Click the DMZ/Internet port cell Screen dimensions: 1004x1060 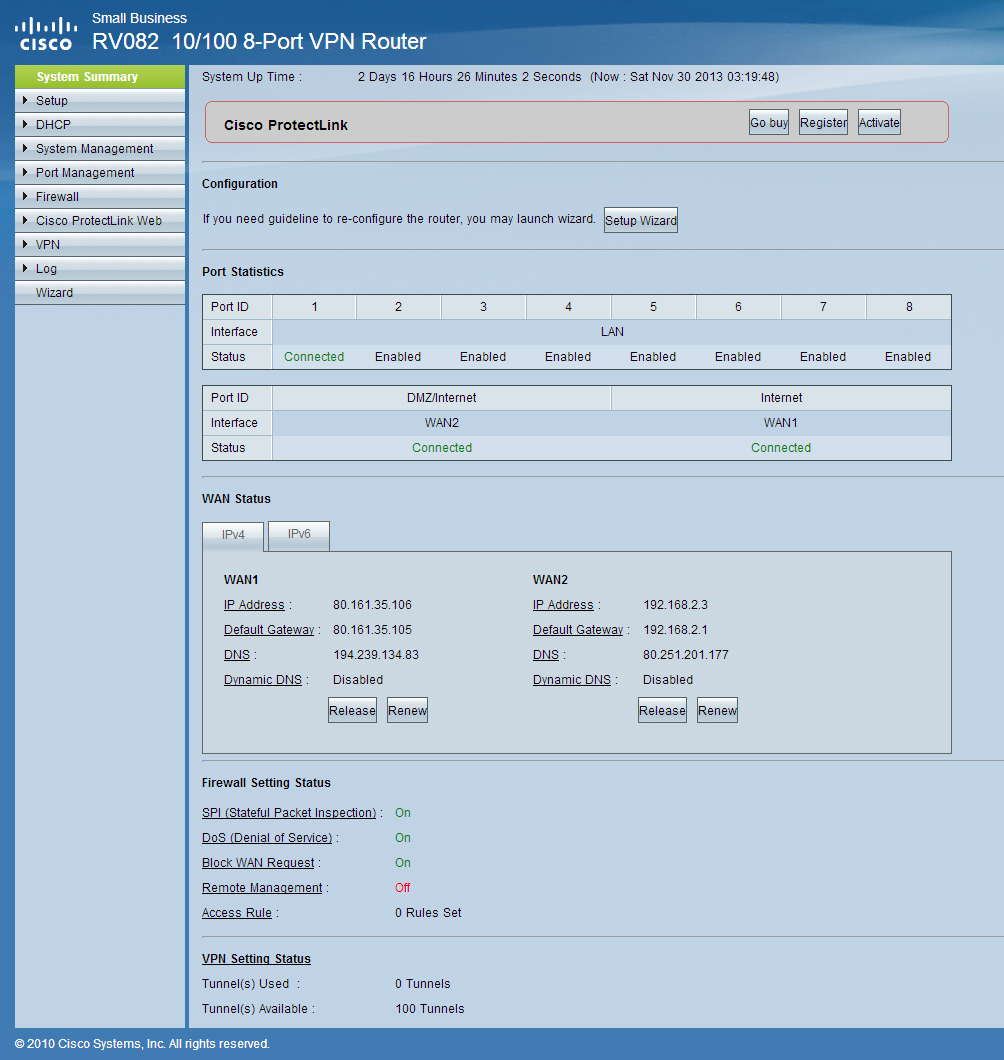[441, 398]
